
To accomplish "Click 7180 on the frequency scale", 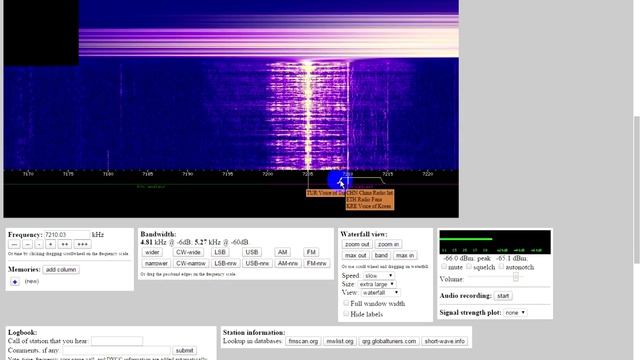I will tap(108, 174).
